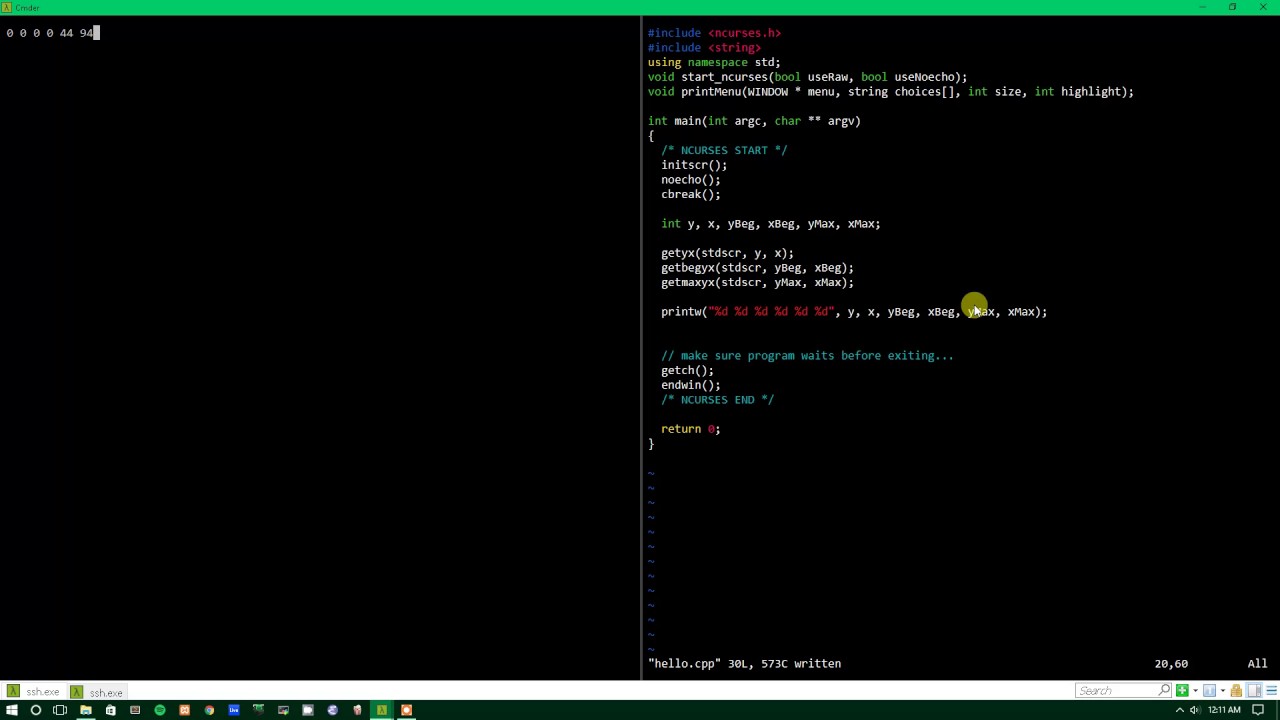Click the '"hello.cpp" 30L, 573C written' status message
This screenshot has width=1280, height=720.
coord(744,664)
